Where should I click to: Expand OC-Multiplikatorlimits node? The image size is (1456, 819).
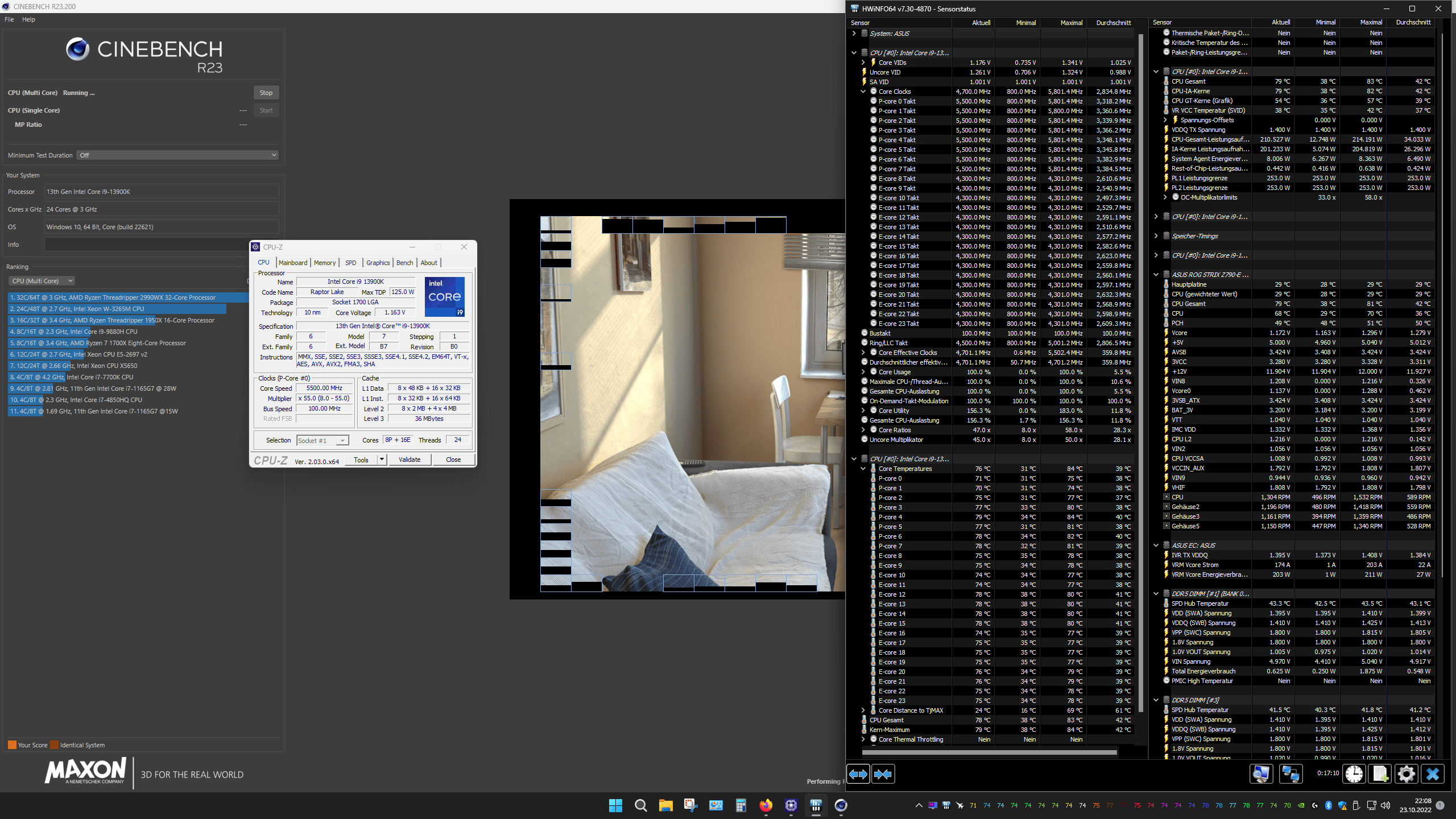pos(1165,197)
